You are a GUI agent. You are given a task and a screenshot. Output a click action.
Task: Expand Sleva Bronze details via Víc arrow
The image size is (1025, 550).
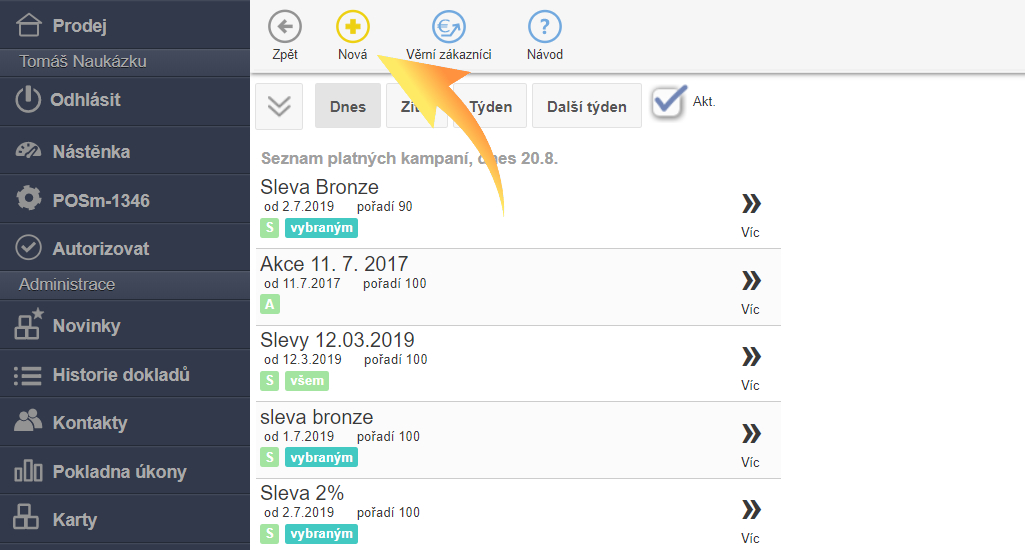(x=750, y=205)
